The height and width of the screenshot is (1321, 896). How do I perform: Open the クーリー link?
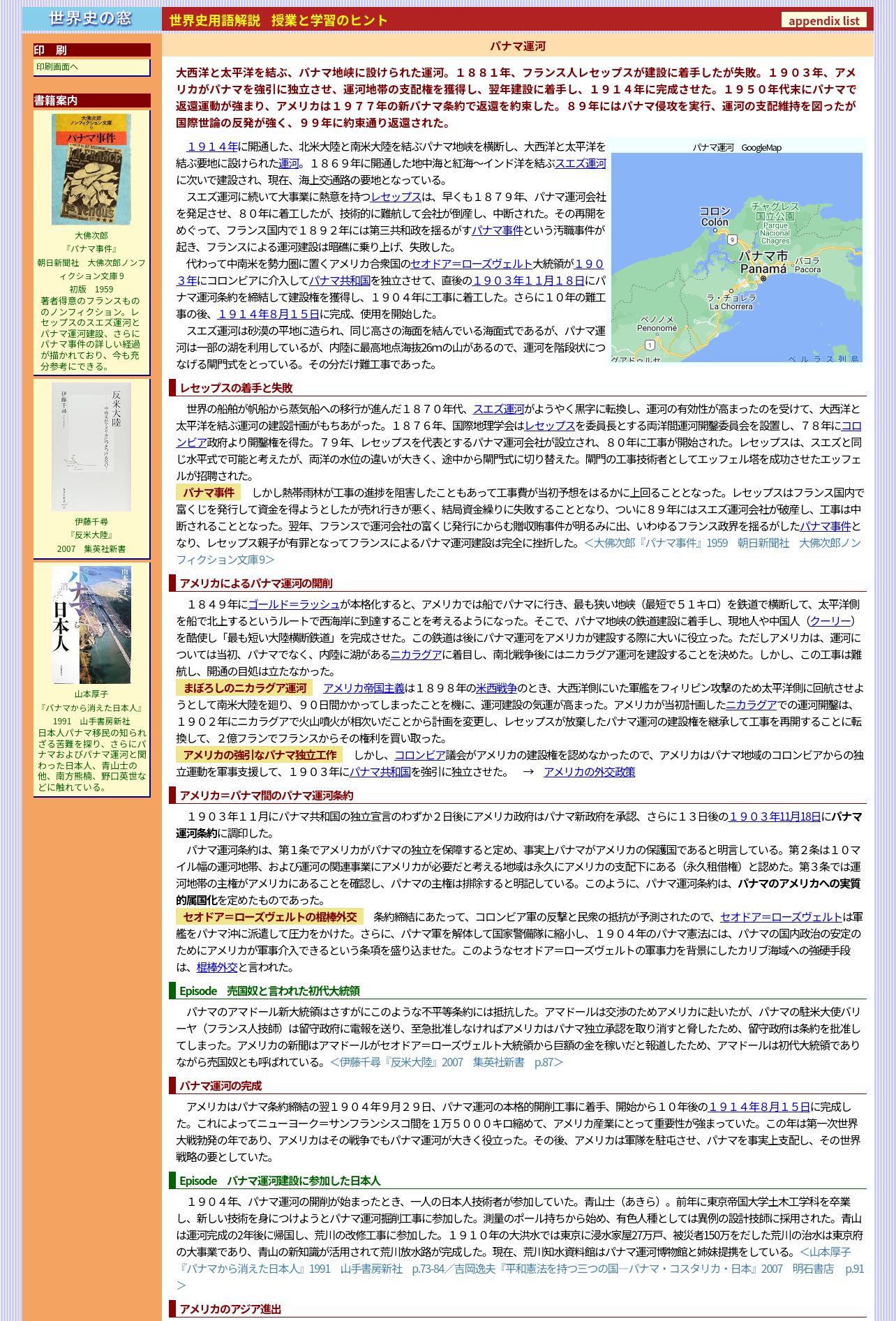click(830, 621)
